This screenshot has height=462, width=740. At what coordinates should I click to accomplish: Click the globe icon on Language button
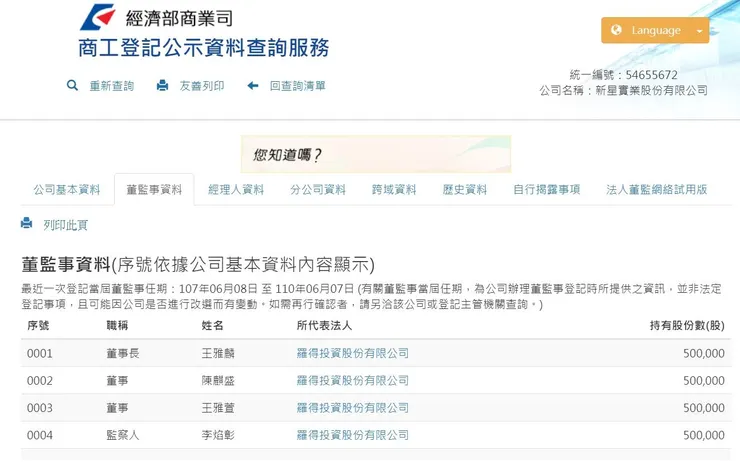616,30
